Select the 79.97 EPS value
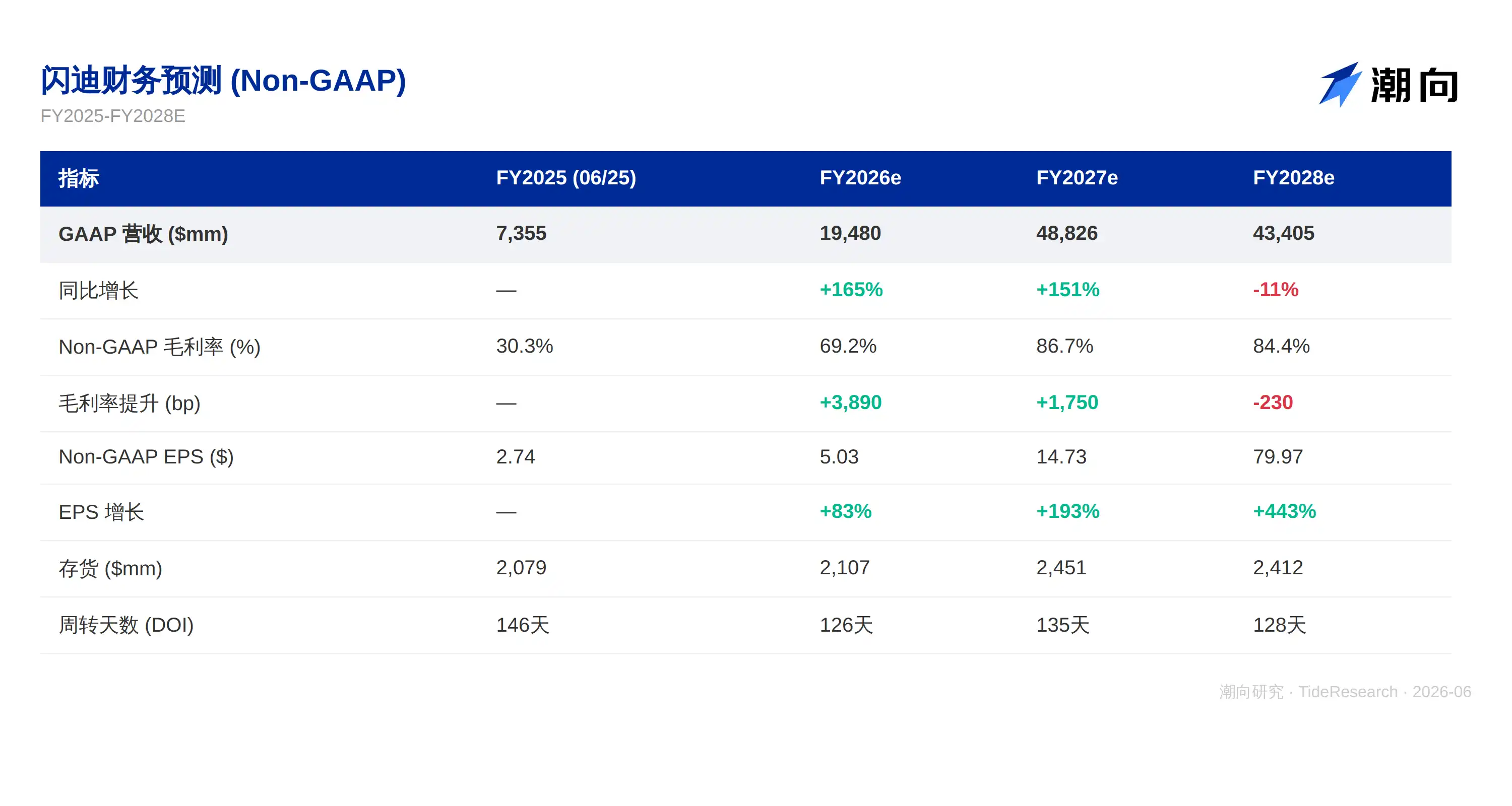The image size is (1512, 806). click(x=1277, y=456)
